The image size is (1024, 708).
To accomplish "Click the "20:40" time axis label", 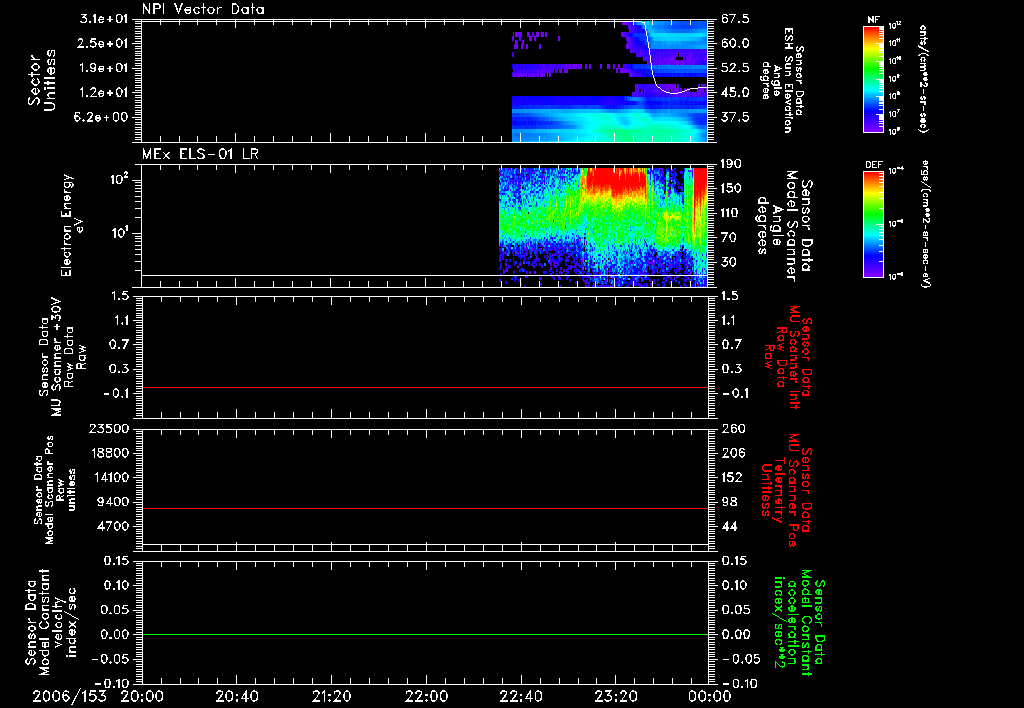I will pyautogui.click(x=237, y=696).
